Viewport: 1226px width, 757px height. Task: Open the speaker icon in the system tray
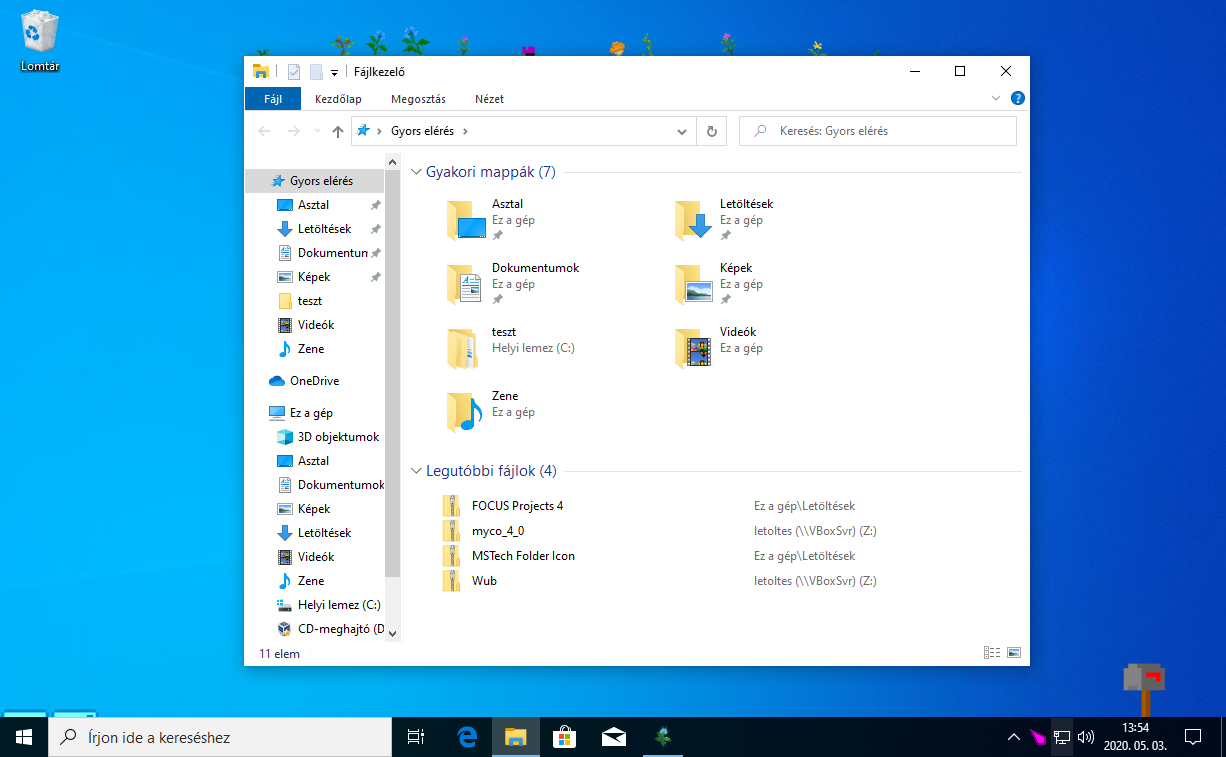pos(1085,737)
